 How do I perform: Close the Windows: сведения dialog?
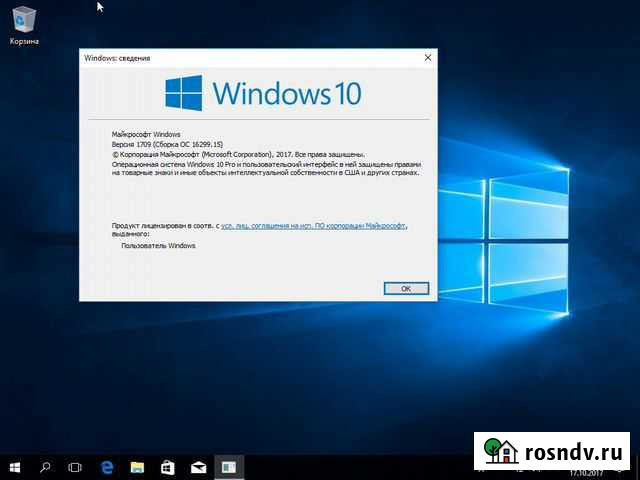pyautogui.click(x=428, y=58)
